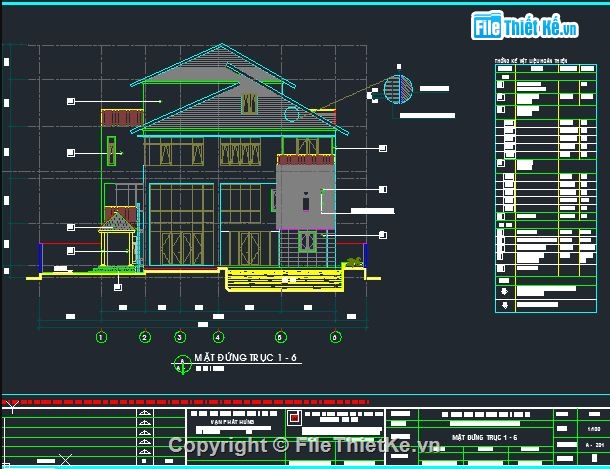Image resolution: width=610 pixels, height=469 pixels.
Task: Click the material schedule table heading
Action: click(531, 61)
